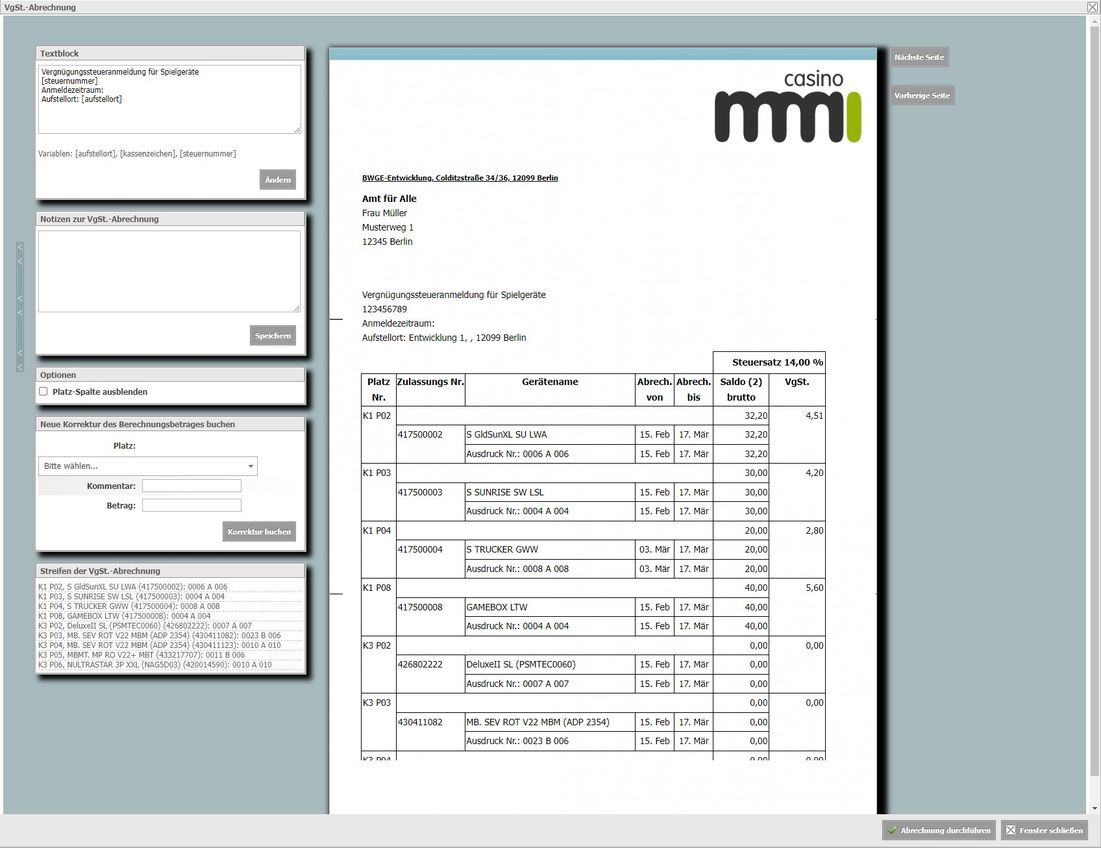Viewport: 1101px width, 848px height.
Task: Click the X icon on Fenster schließen
Action: click(x=1010, y=830)
